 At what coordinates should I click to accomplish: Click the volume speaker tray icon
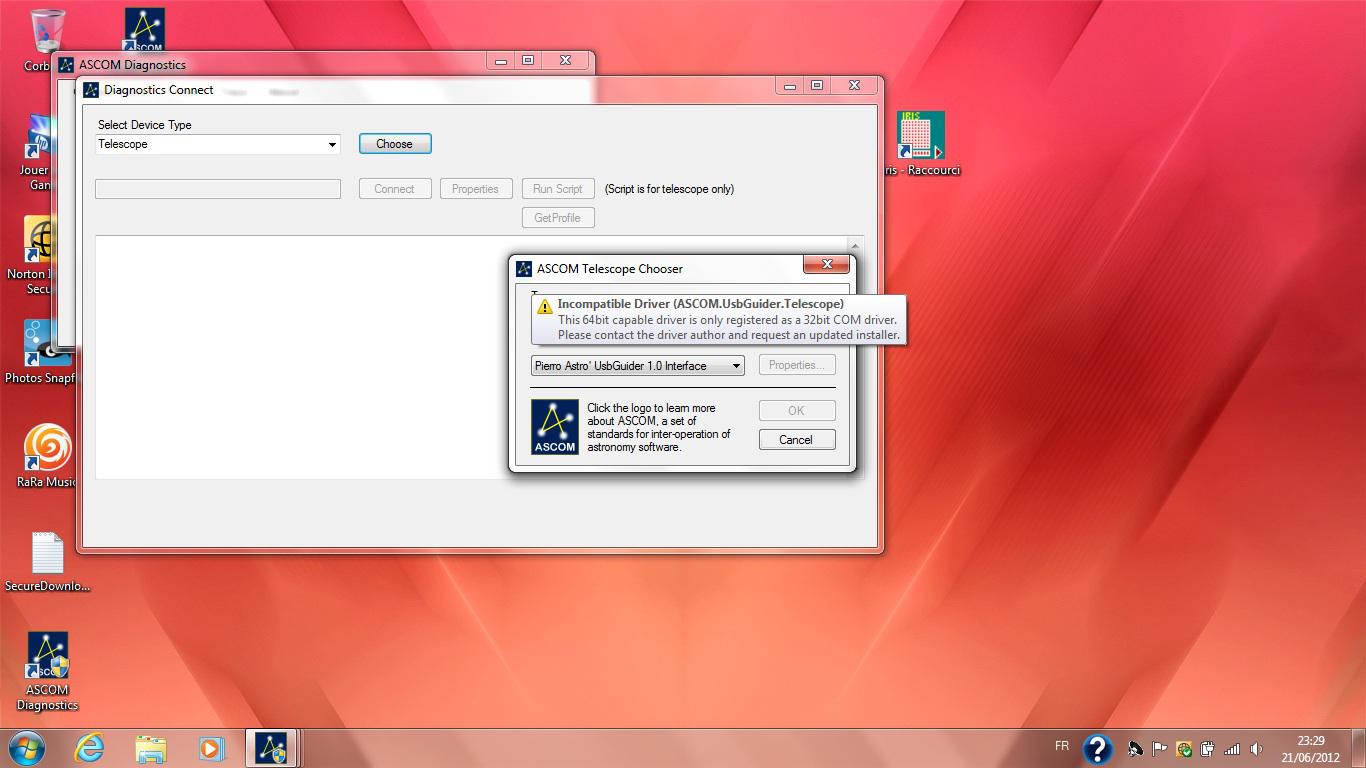pyautogui.click(x=1257, y=748)
